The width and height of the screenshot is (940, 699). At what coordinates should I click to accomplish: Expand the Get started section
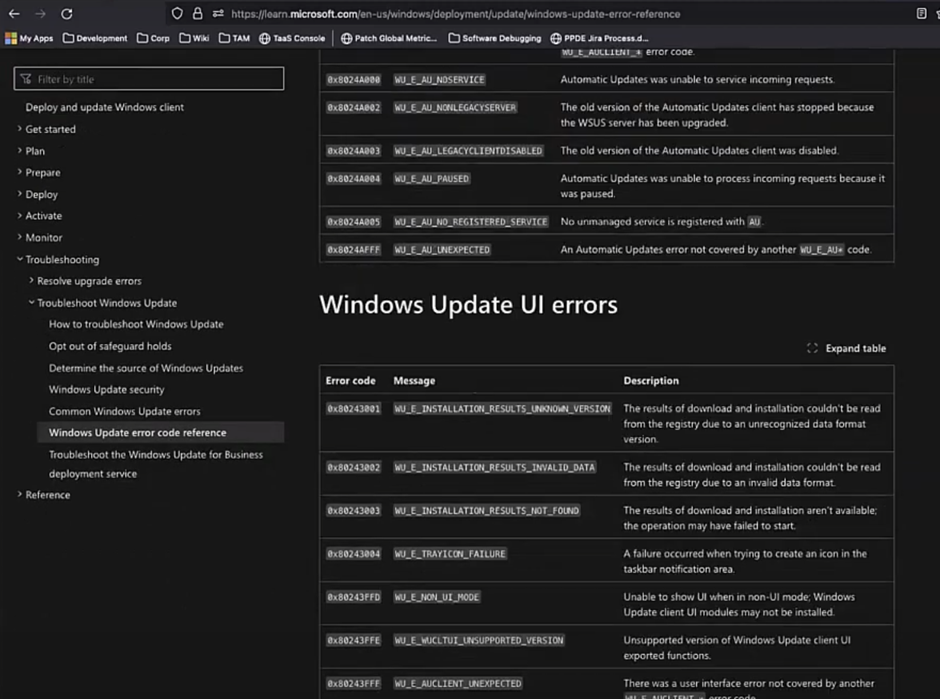[50, 129]
